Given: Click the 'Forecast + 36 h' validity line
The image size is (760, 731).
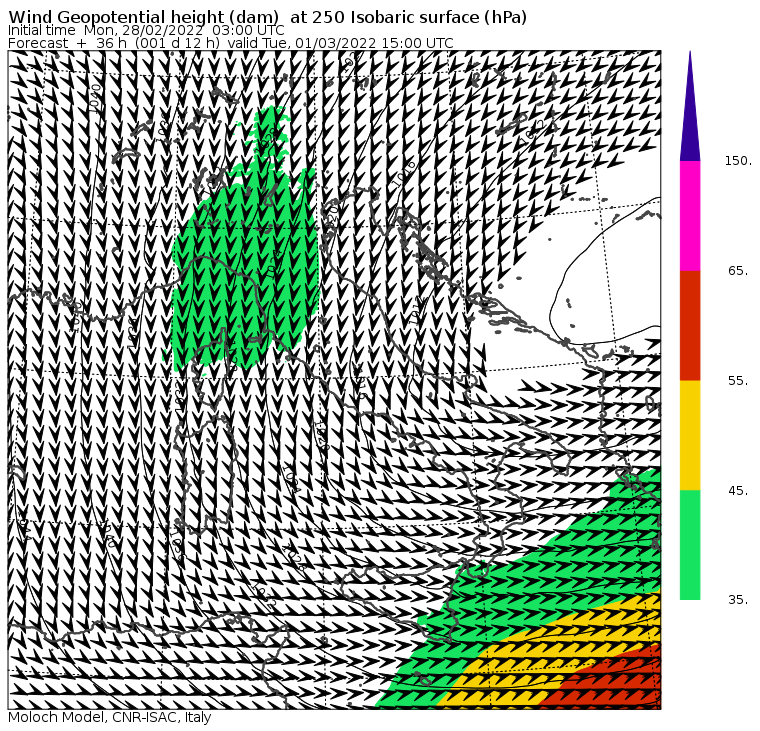Looking at the screenshot, I should tap(231, 43).
